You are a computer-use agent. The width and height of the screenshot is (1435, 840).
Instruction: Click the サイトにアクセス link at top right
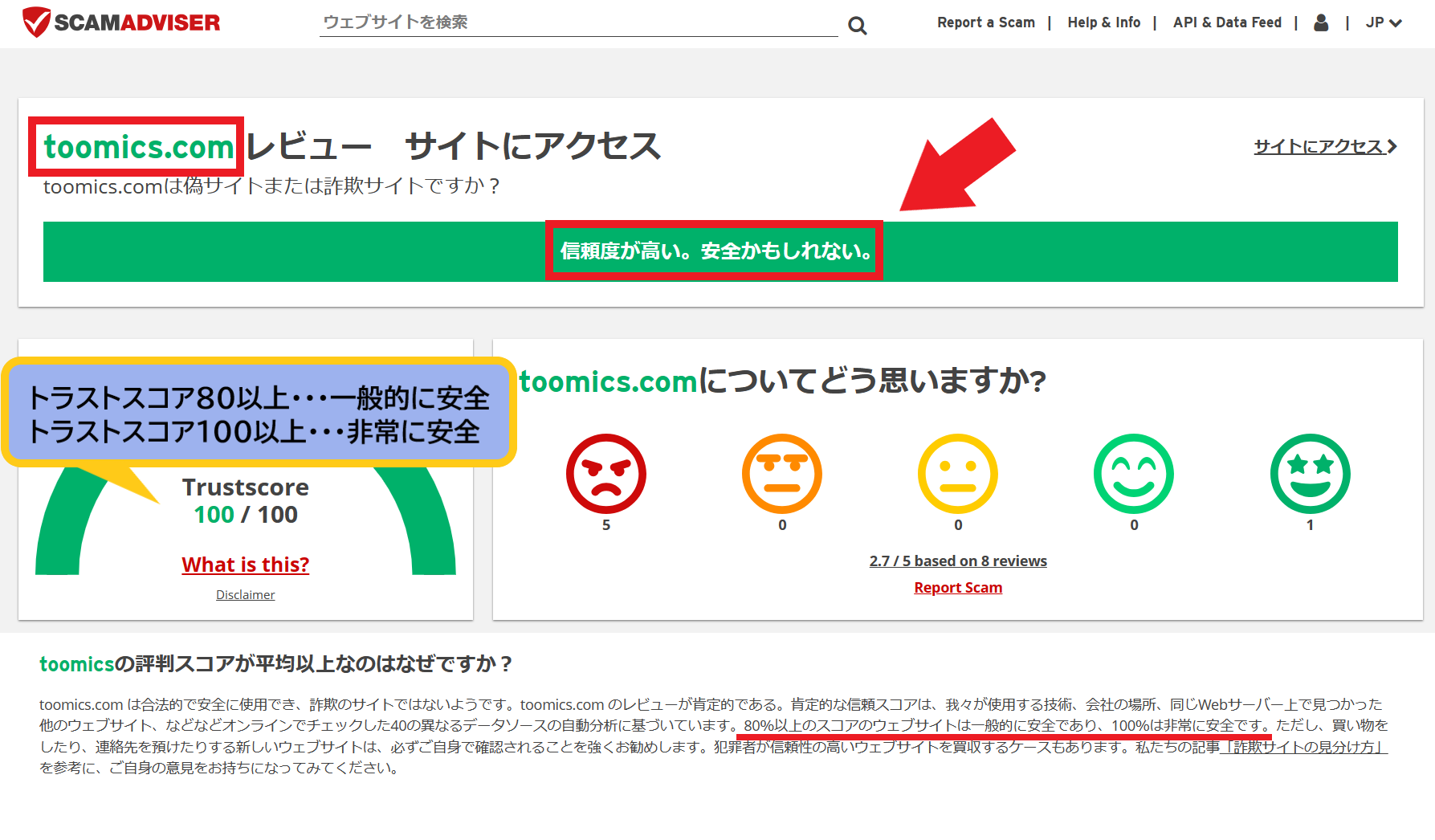pos(1326,146)
